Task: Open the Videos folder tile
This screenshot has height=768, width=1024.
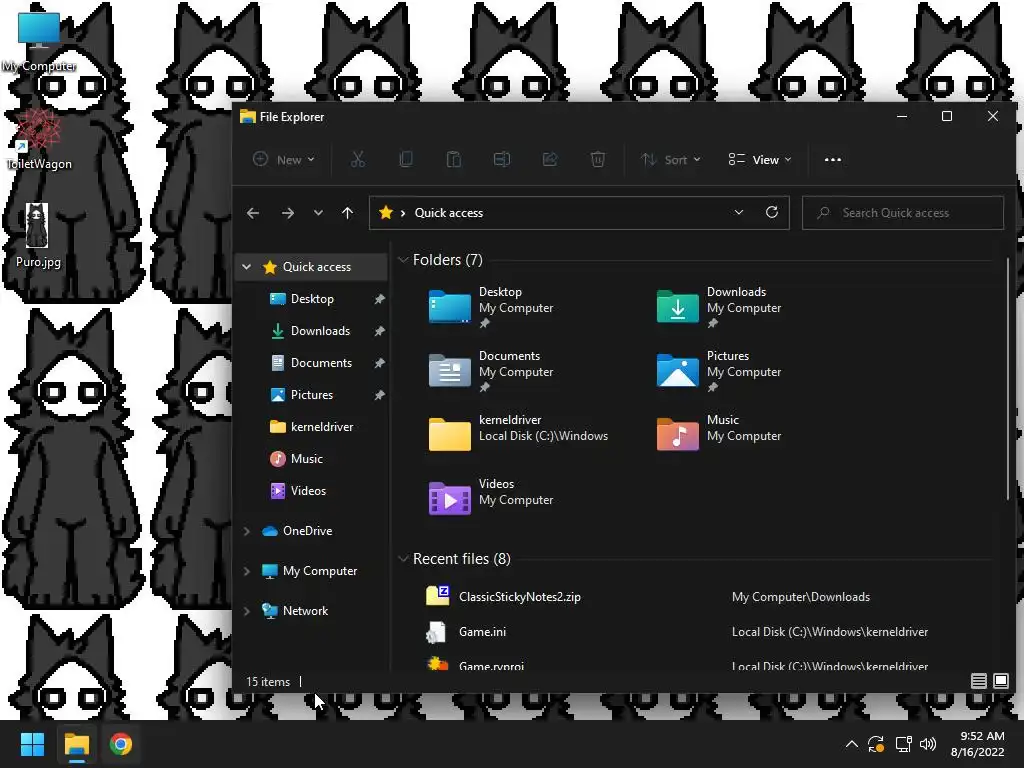Action: 491,498
